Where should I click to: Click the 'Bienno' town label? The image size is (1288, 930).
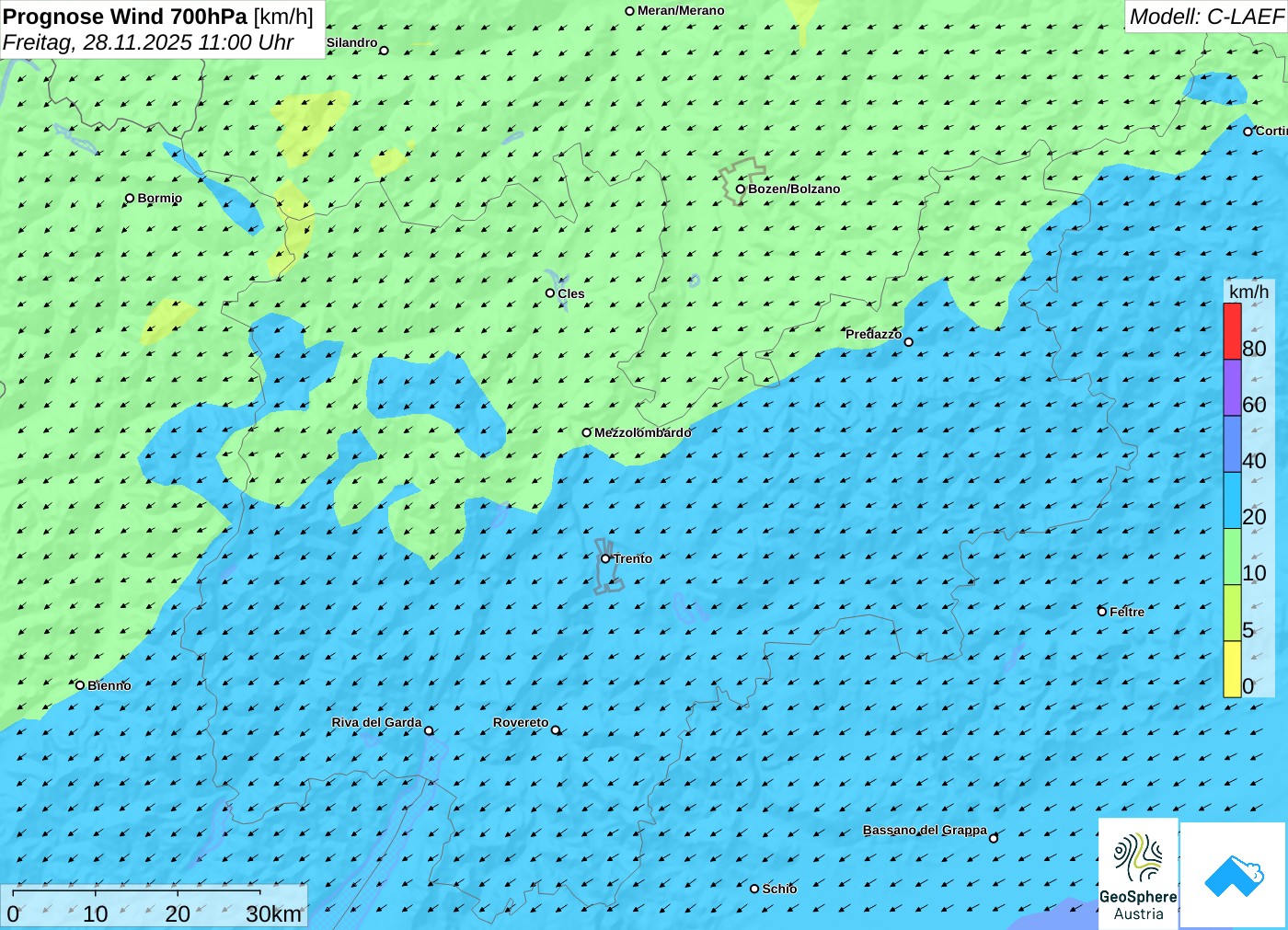(109, 685)
